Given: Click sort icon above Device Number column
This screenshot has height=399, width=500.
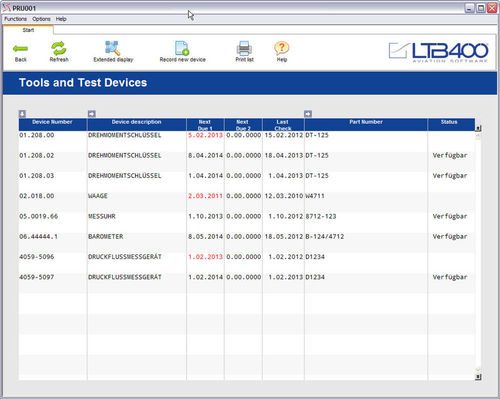Looking at the screenshot, I should pyautogui.click(x=22, y=114).
